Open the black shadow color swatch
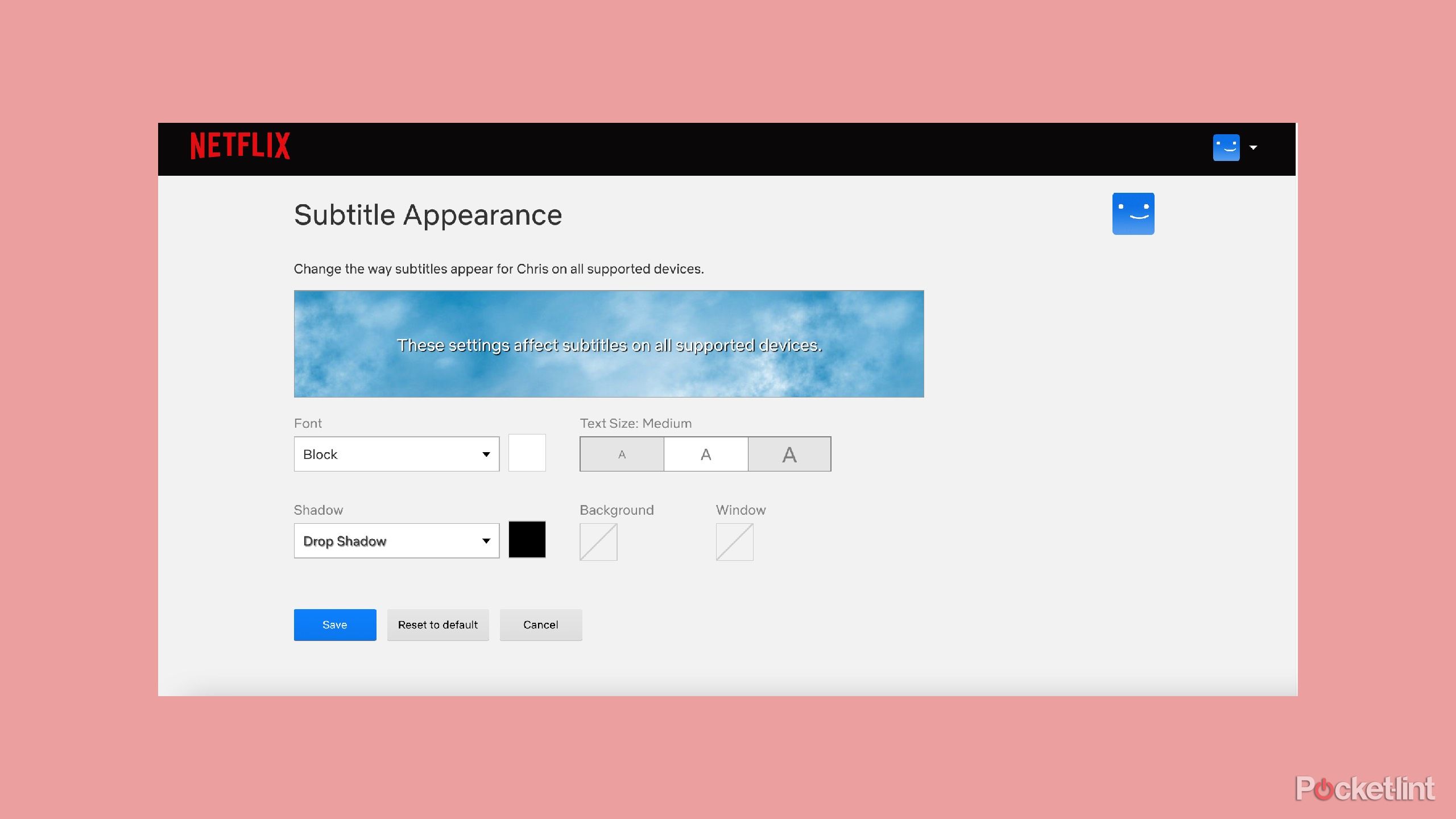Image resolution: width=1456 pixels, height=819 pixels. pyautogui.click(x=527, y=540)
